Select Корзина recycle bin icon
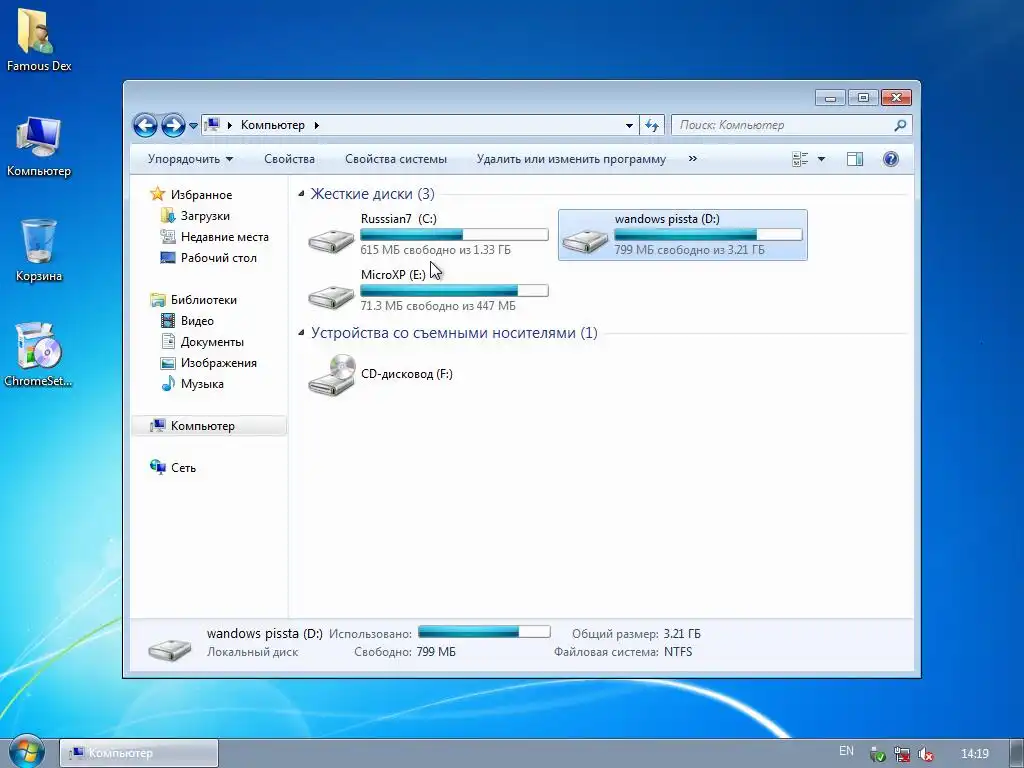 [x=39, y=251]
